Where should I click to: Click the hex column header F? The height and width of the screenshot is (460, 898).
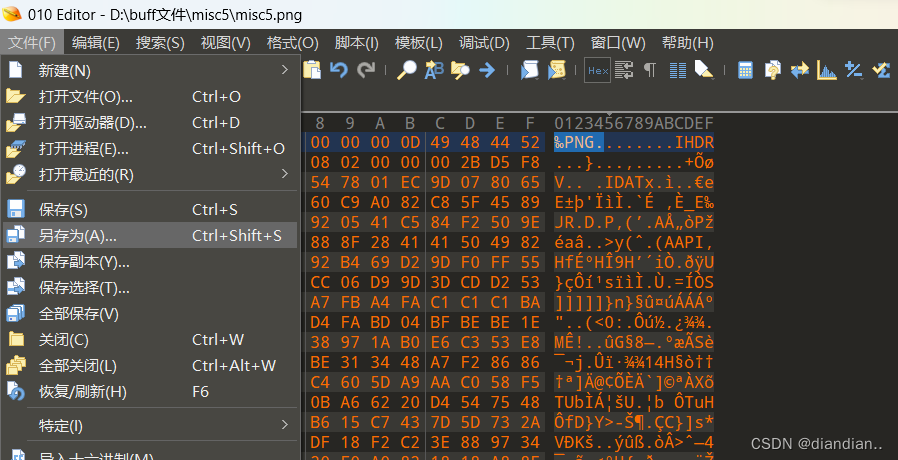(x=530, y=123)
